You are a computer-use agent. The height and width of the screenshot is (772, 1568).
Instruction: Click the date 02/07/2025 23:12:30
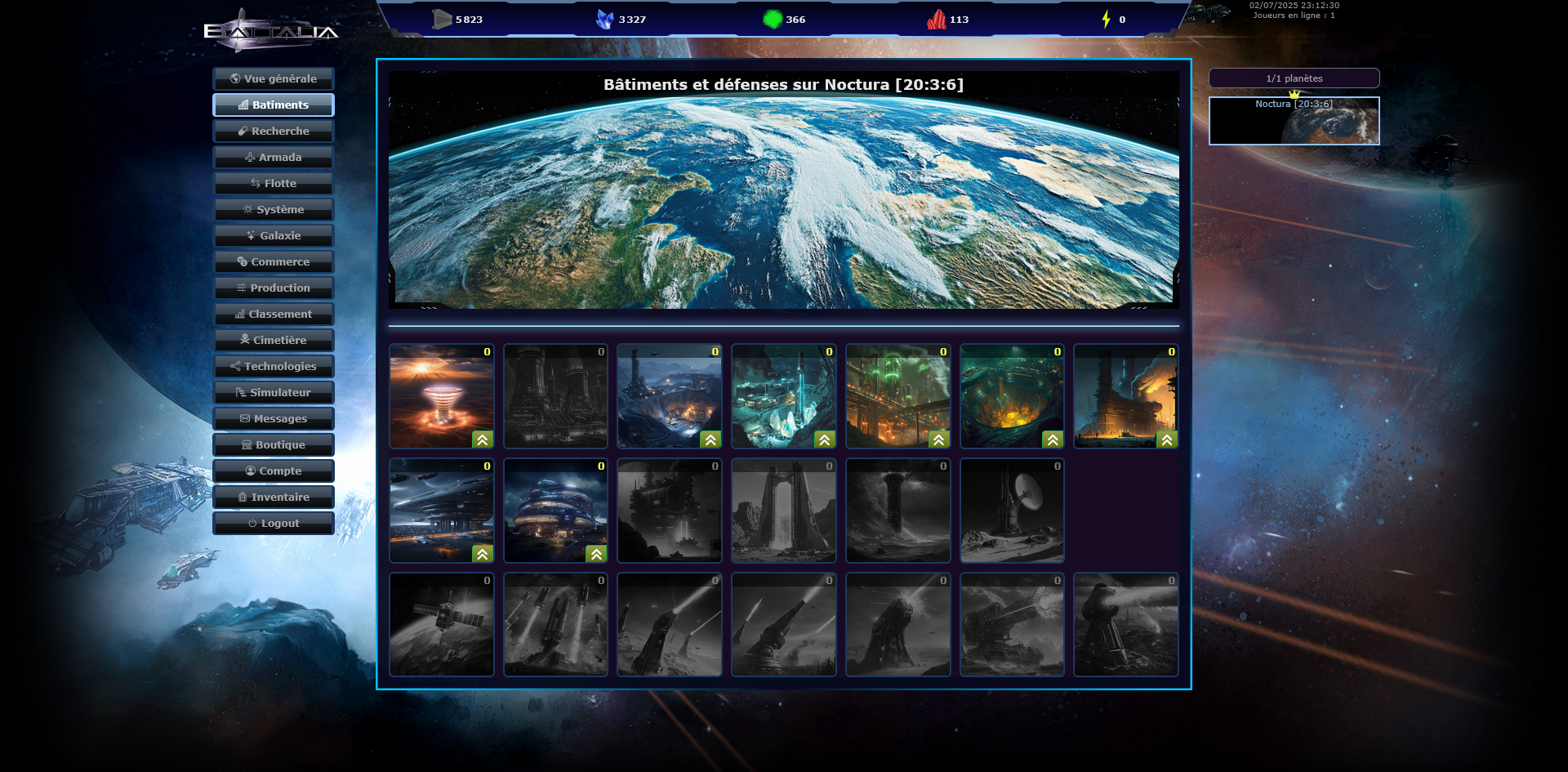pos(1294,5)
